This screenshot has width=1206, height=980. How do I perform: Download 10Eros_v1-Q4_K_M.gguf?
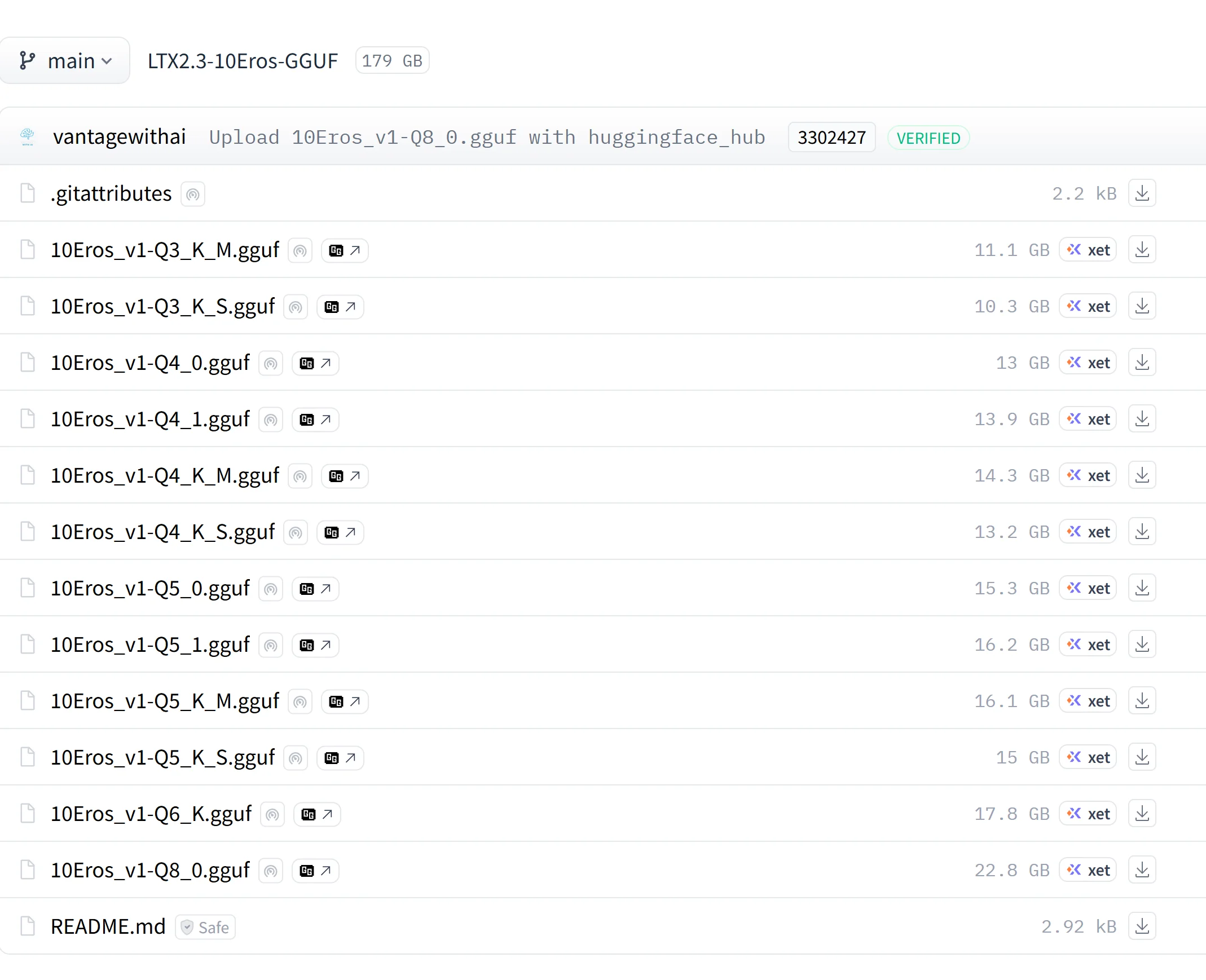pyautogui.click(x=1142, y=475)
